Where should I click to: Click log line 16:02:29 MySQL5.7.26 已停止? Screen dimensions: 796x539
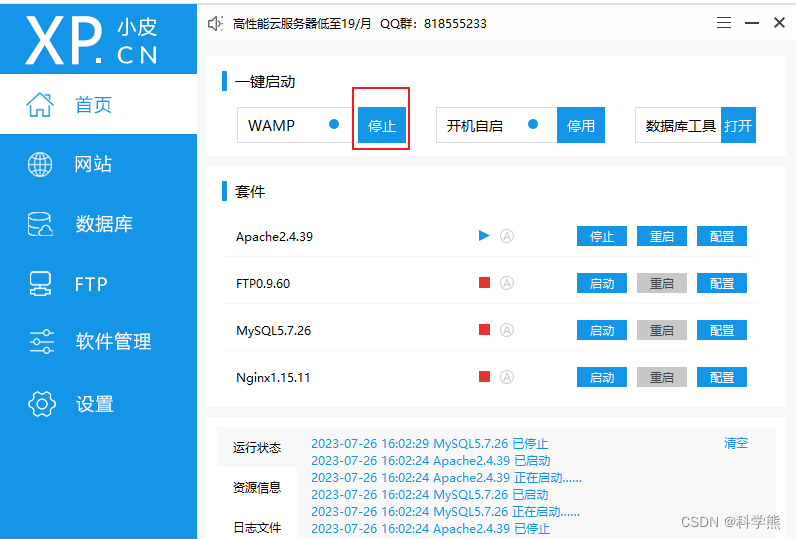429,444
